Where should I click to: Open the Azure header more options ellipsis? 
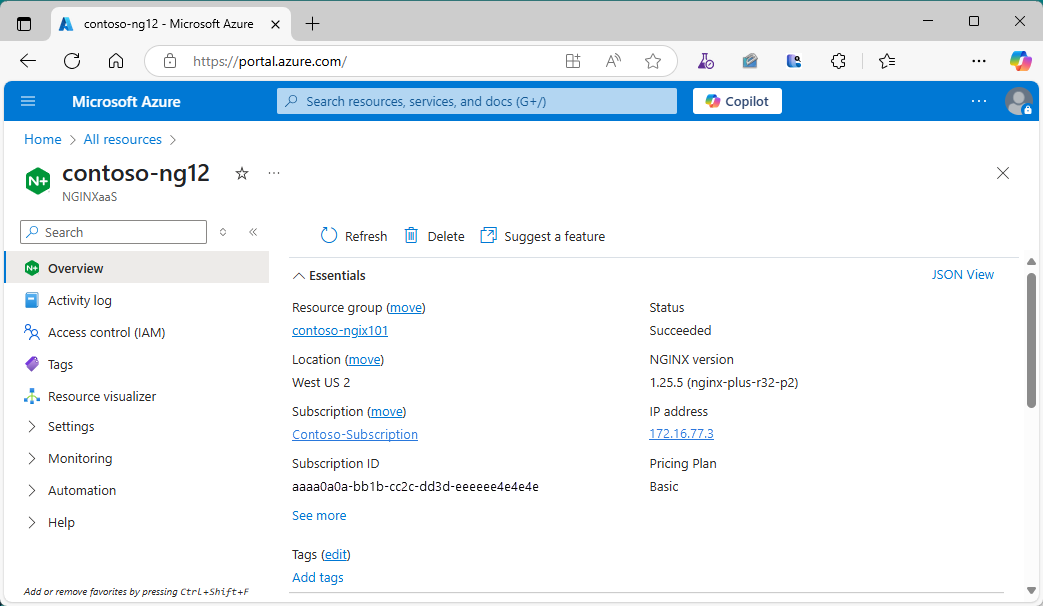(x=978, y=101)
